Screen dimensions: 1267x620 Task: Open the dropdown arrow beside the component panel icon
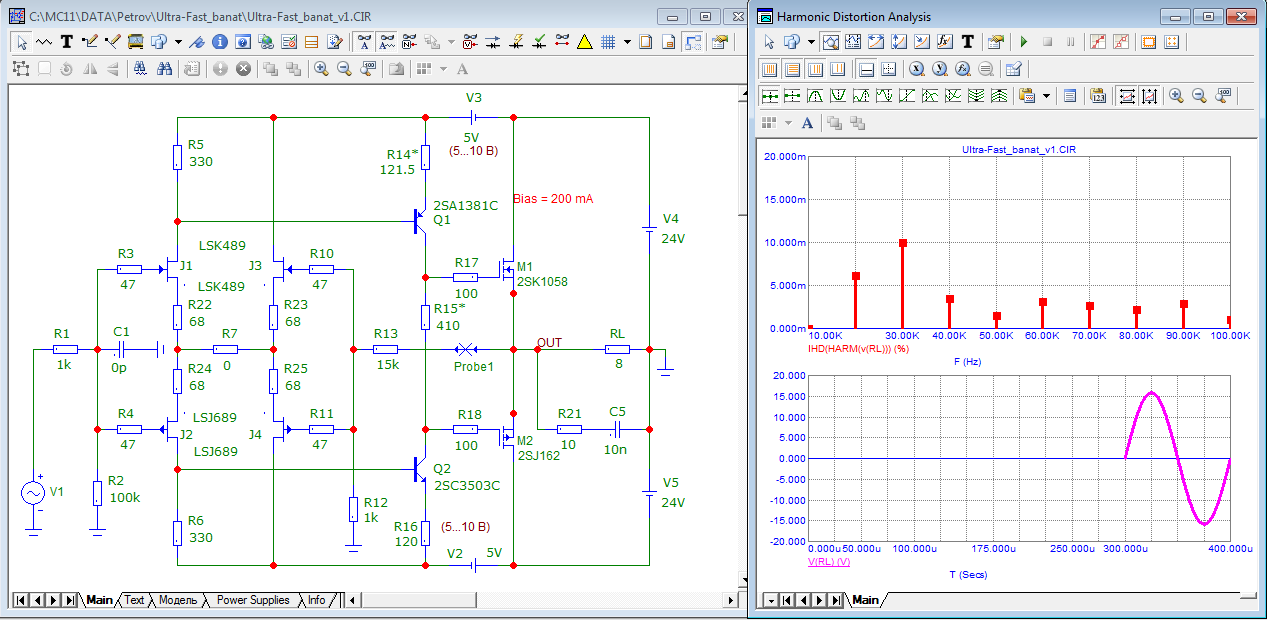(x=177, y=42)
